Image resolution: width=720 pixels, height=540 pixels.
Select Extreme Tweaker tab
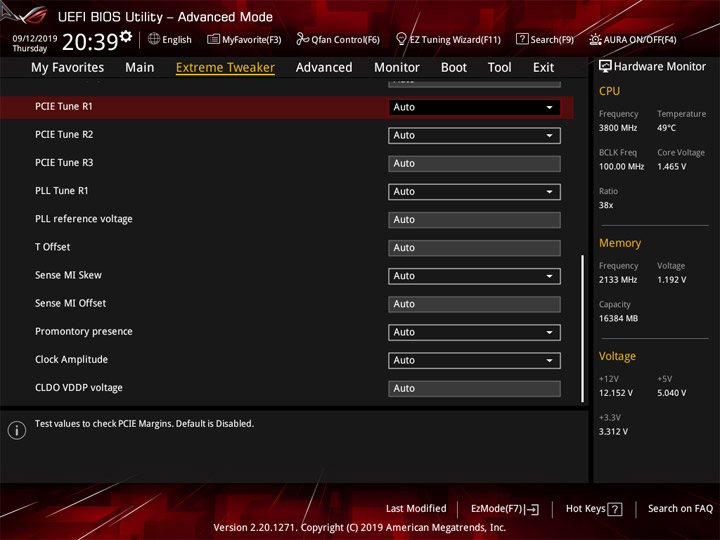click(x=225, y=68)
